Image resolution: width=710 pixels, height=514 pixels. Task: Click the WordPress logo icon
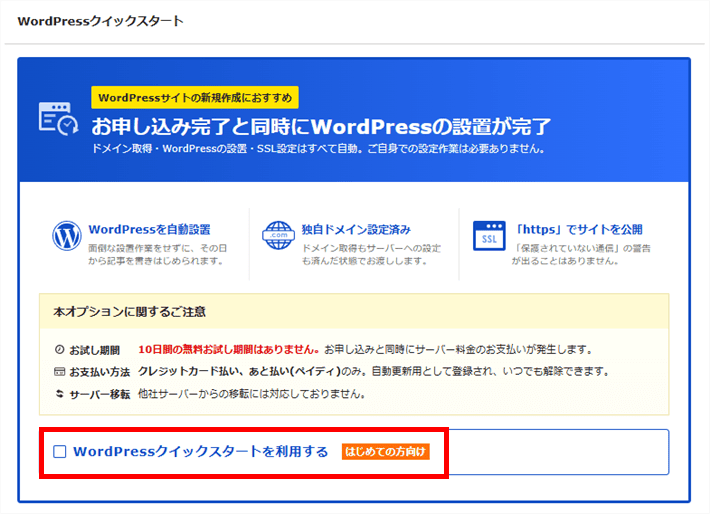(x=67, y=236)
